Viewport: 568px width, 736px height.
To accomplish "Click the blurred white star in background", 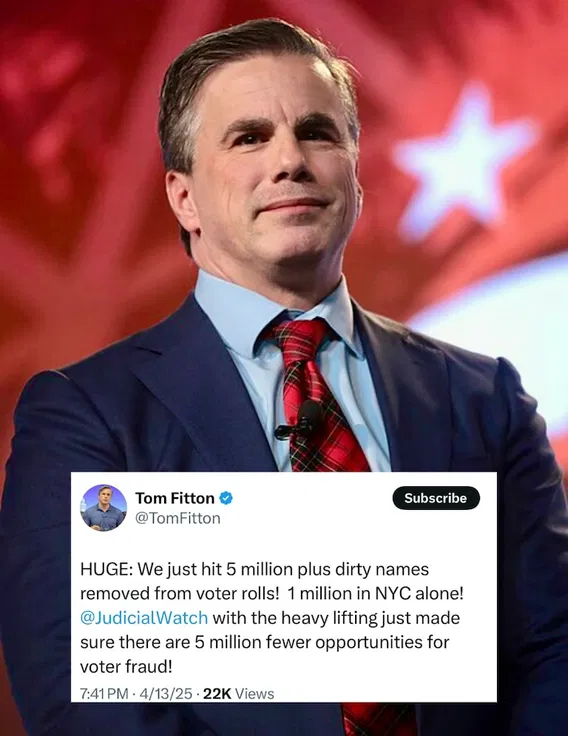I will [464, 160].
